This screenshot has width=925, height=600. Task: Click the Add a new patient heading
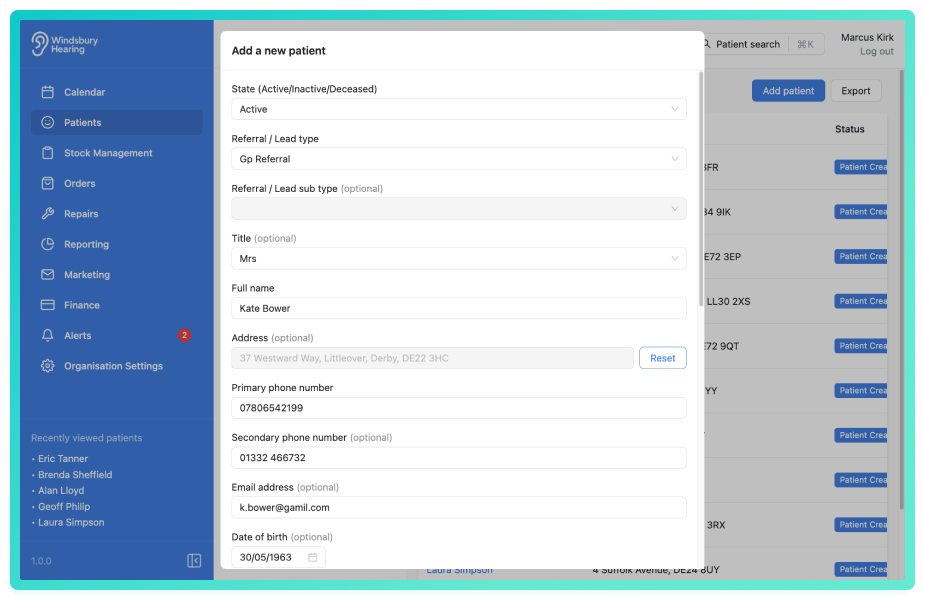click(x=278, y=51)
